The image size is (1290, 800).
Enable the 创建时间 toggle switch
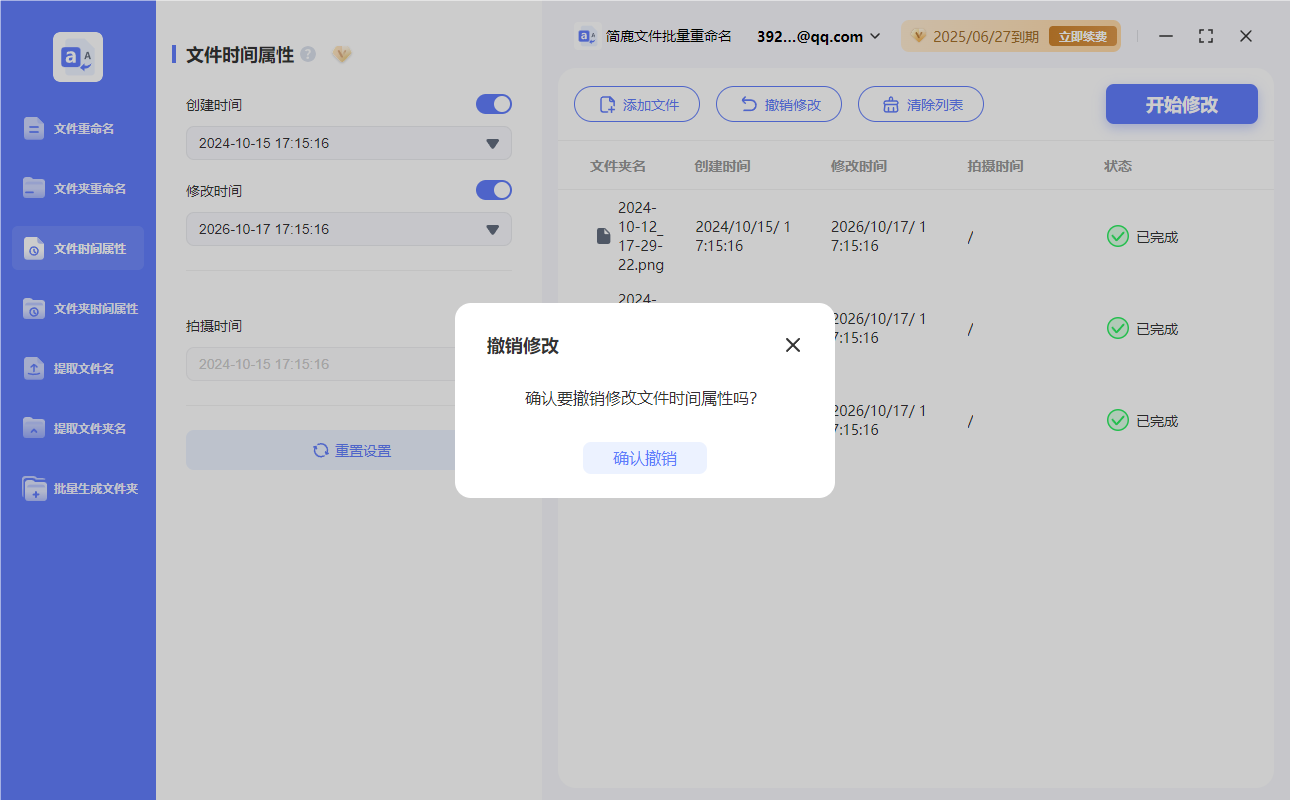click(x=493, y=104)
